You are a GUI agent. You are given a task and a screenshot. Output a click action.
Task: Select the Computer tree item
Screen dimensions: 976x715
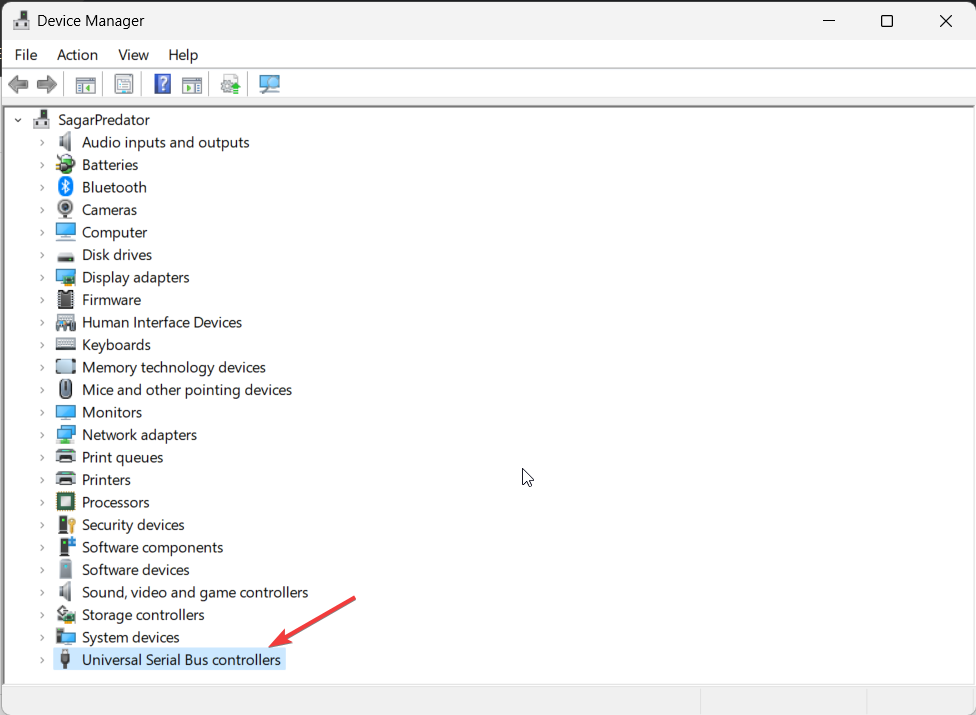[x=115, y=232]
